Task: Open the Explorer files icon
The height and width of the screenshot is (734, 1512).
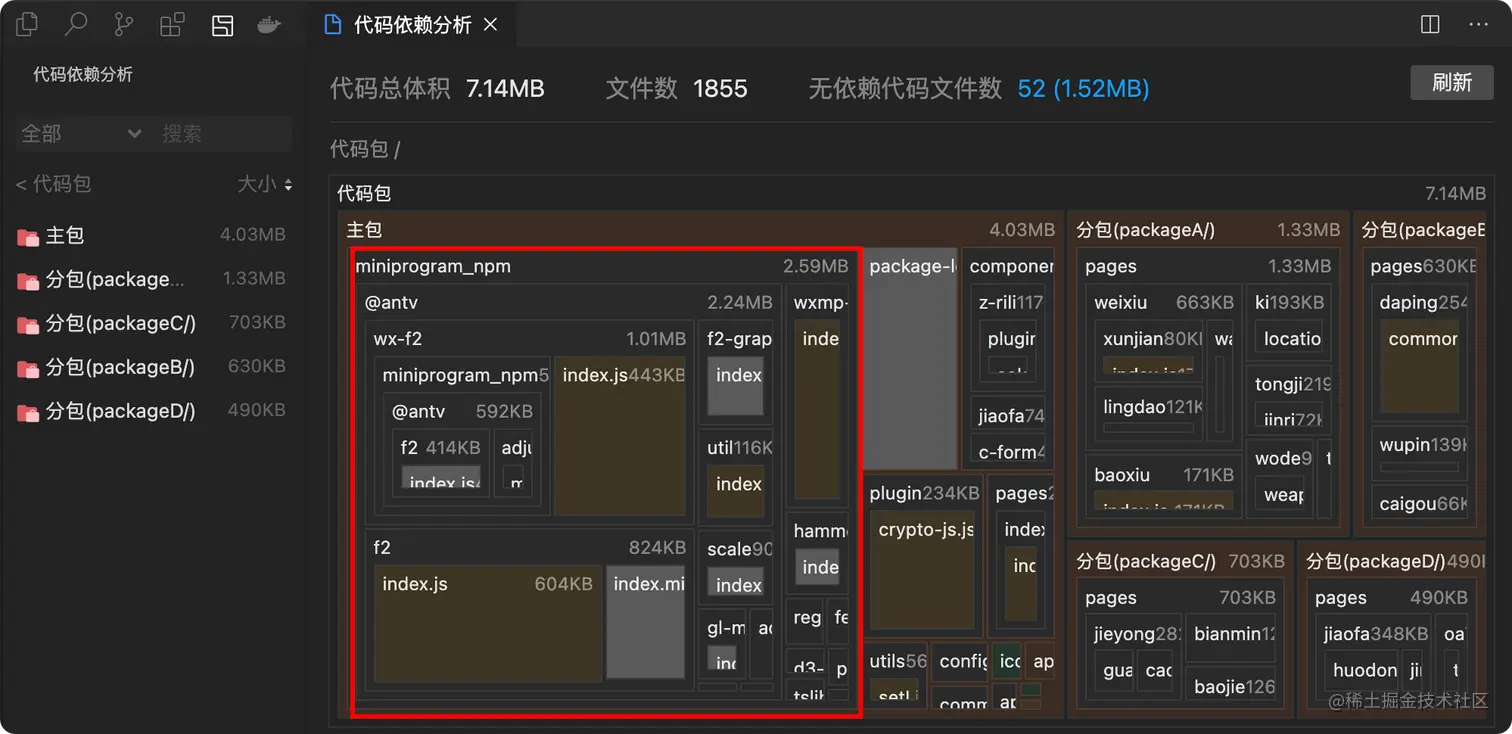Action: point(27,25)
